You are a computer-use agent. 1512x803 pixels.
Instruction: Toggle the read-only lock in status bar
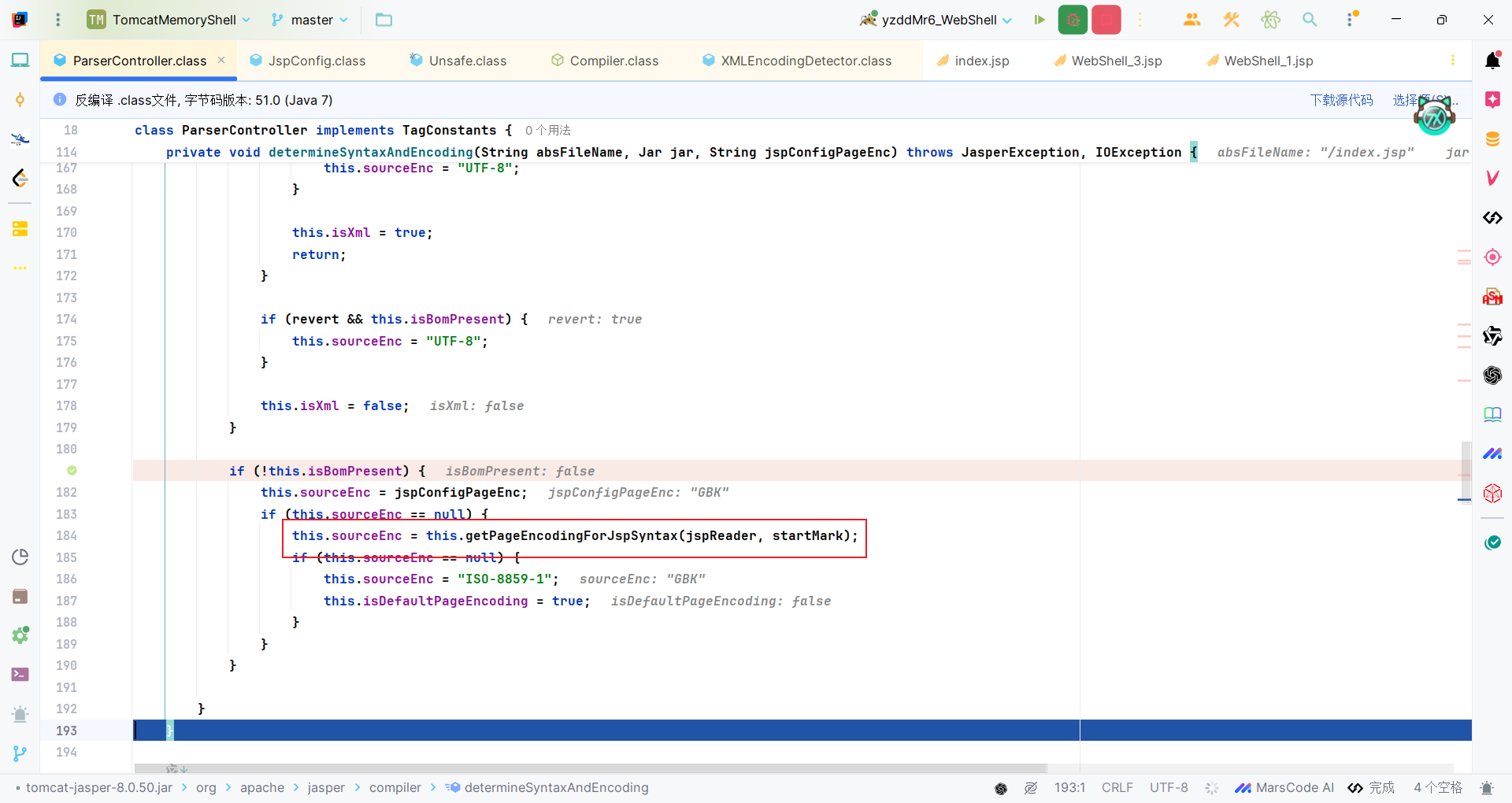[x=1031, y=788]
